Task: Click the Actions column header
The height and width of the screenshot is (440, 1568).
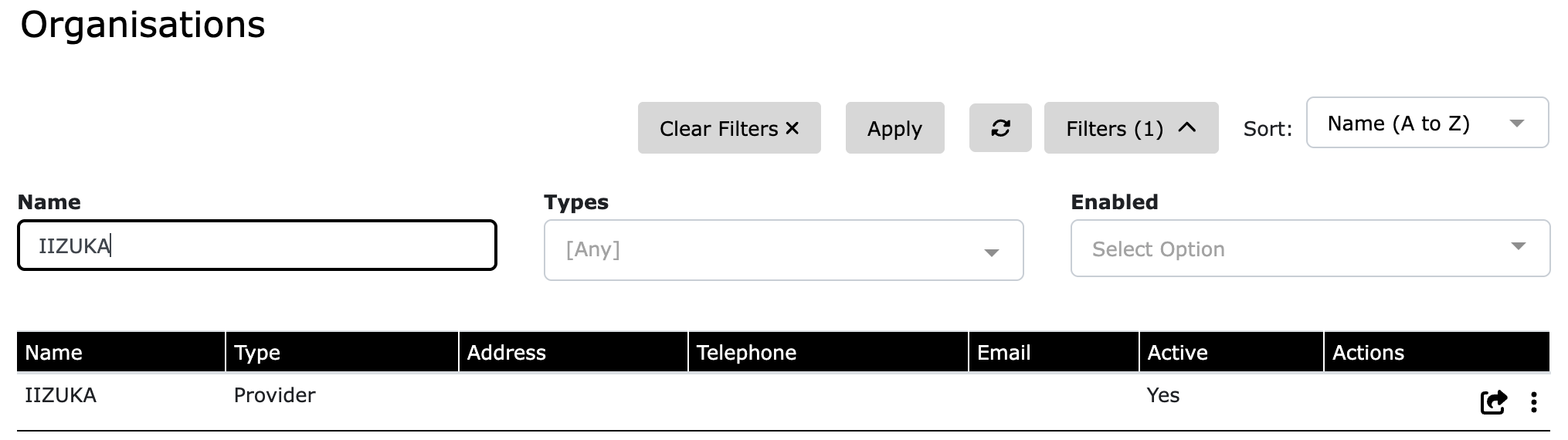Action: [1368, 353]
